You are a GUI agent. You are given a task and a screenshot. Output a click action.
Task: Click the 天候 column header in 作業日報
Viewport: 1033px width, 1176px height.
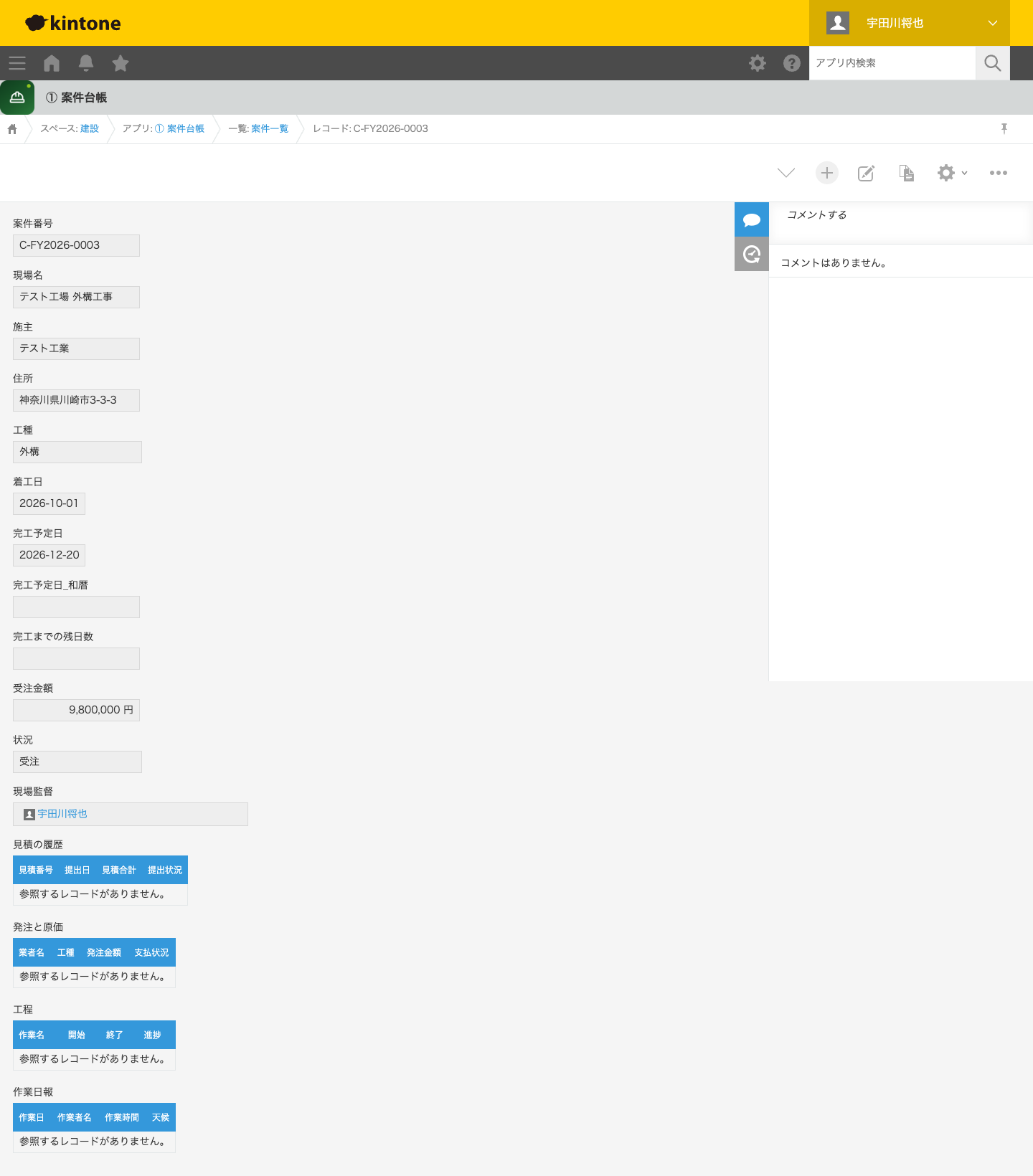point(161,1117)
